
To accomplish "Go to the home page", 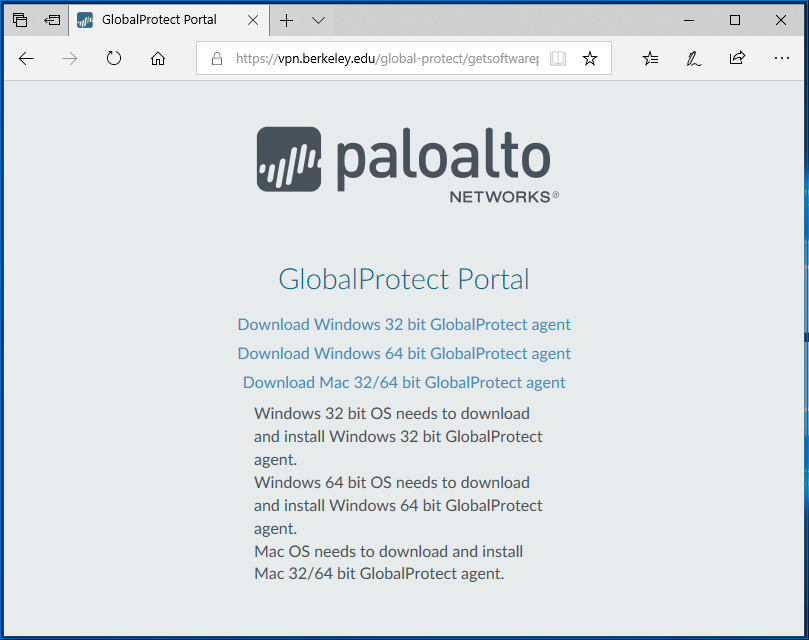I will point(158,58).
